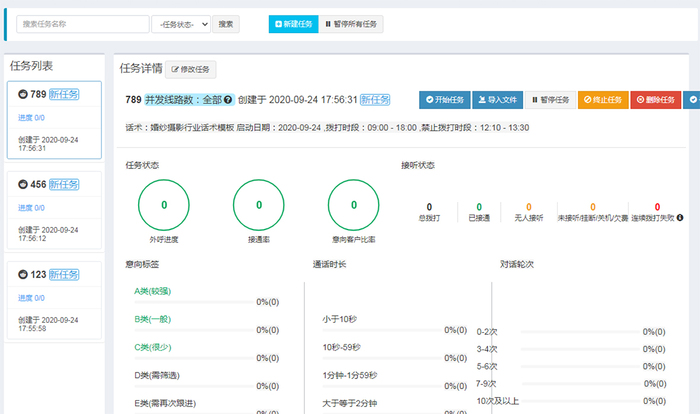Click the 1分钟-1分59秒 duration progress bar
Image resolution: width=700 pixels, height=414 pixels.
[382, 386]
